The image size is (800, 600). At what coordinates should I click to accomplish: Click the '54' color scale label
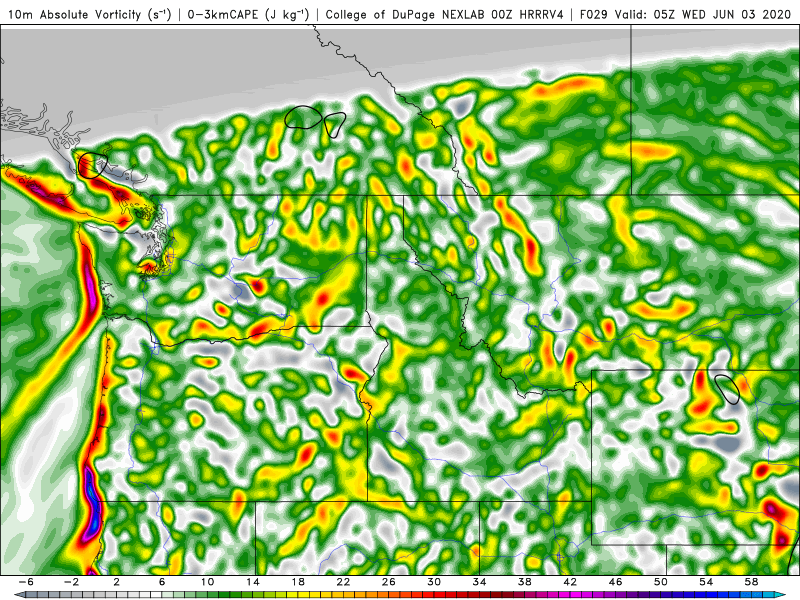point(706,582)
